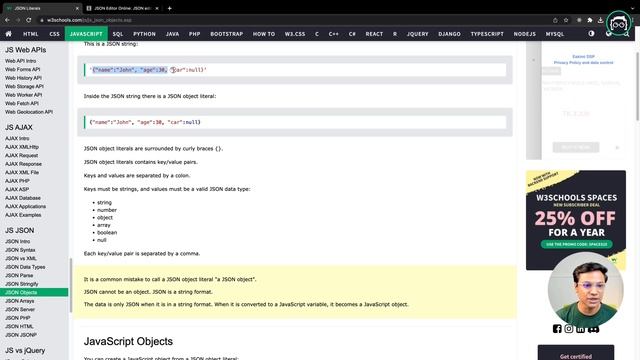The image size is (640, 360).
Task: Open HOW TO in top navigation
Action: click(x=264, y=34)
